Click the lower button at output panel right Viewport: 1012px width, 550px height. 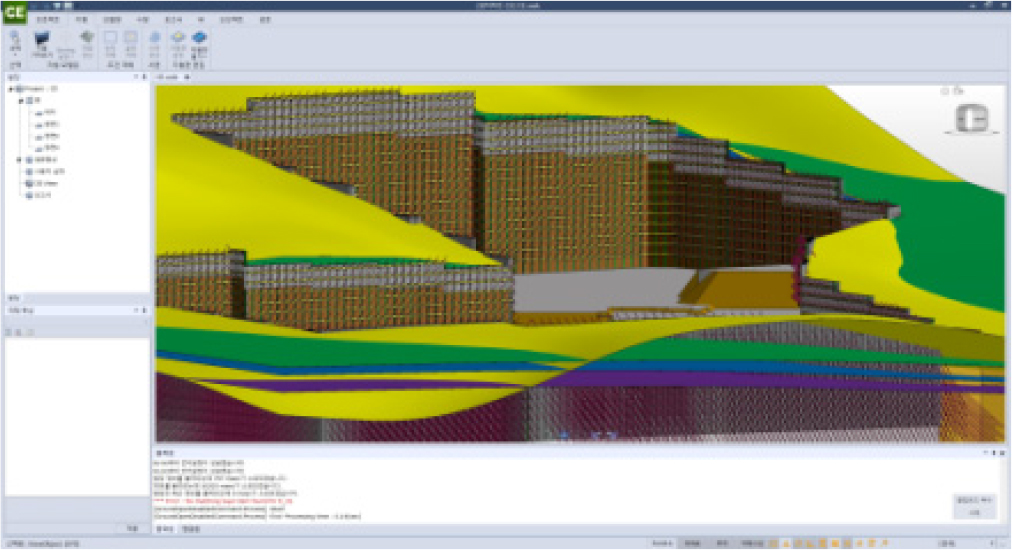tap(972, 511)
